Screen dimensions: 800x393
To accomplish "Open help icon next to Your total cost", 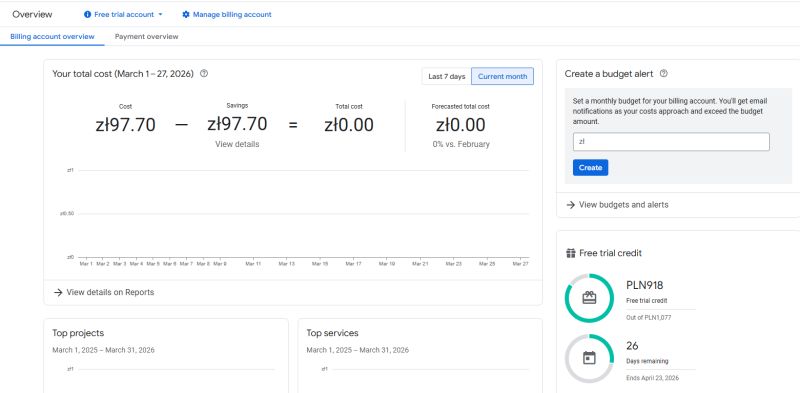I will pos(204,73).
